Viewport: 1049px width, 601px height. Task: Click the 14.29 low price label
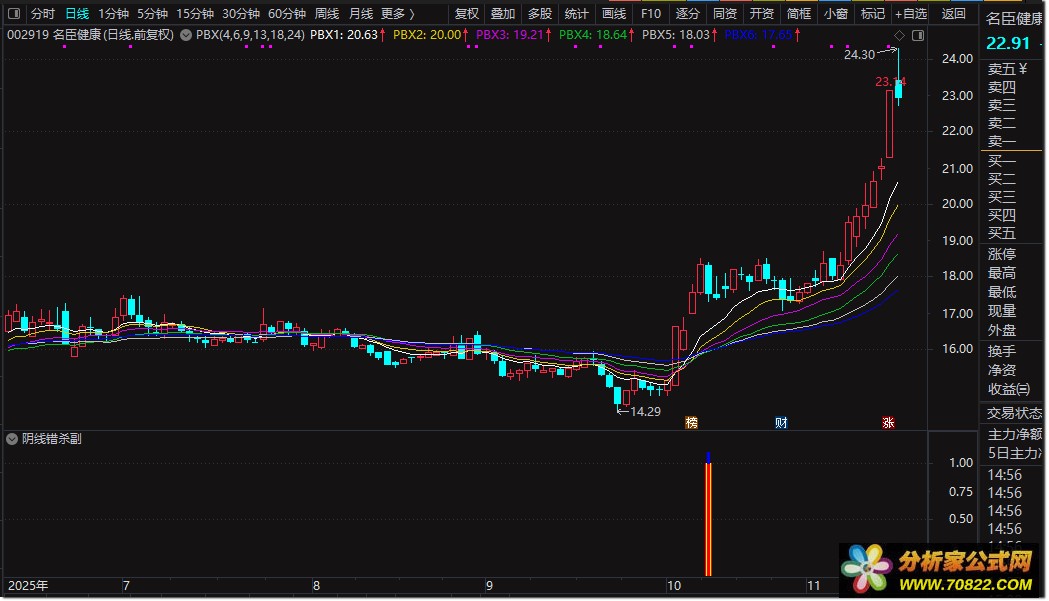click(646, 412)
